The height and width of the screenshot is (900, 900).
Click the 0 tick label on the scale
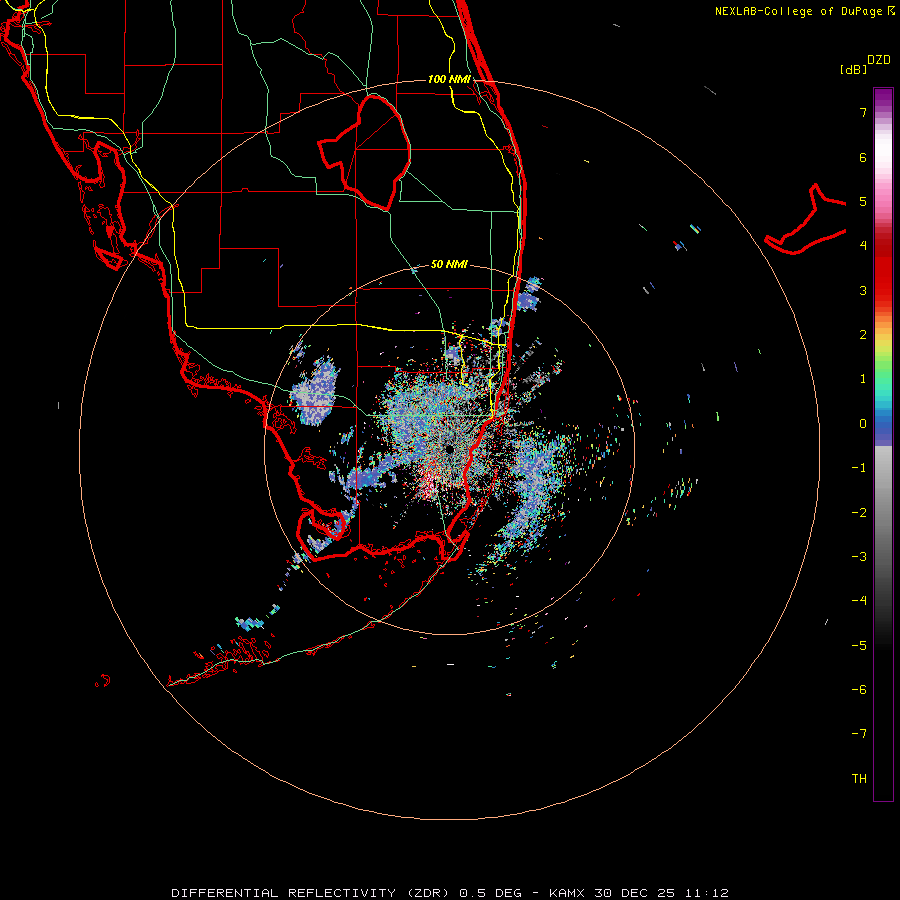click(x=863, y=424)
